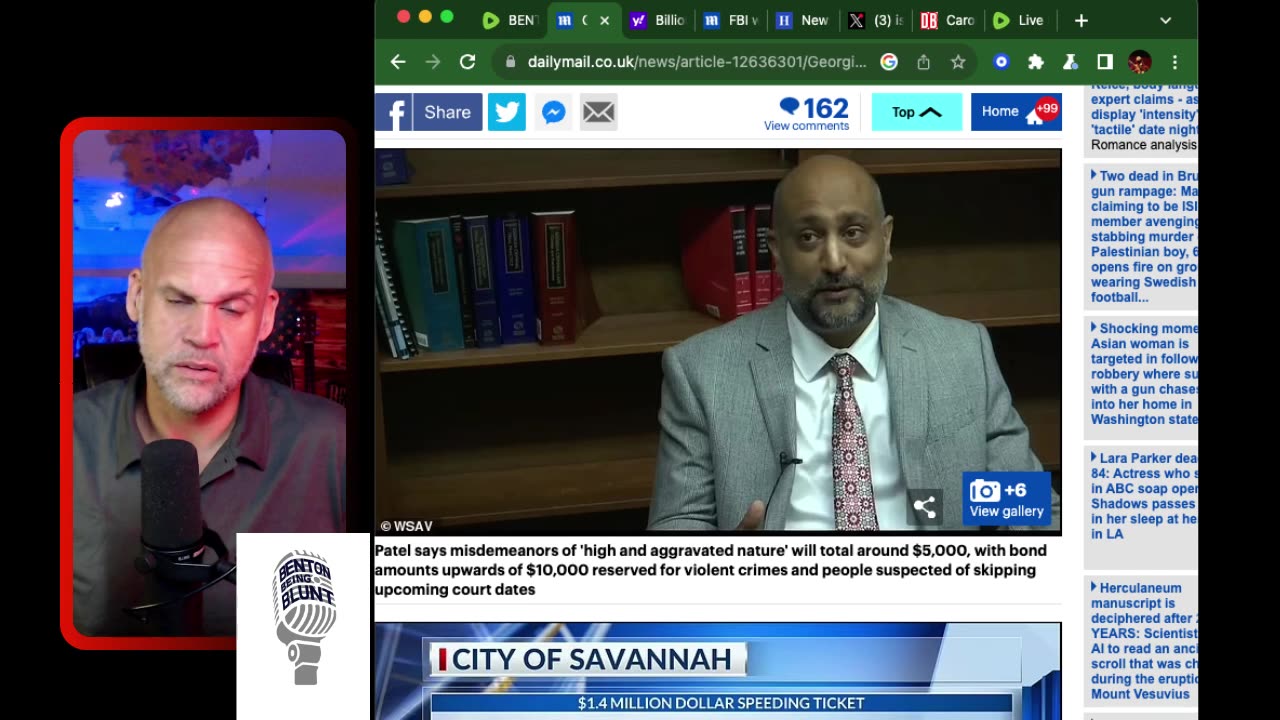Share article by email icon
Image resolution: width=1280 pixels, height=720 pixels.
coord(599,112)
